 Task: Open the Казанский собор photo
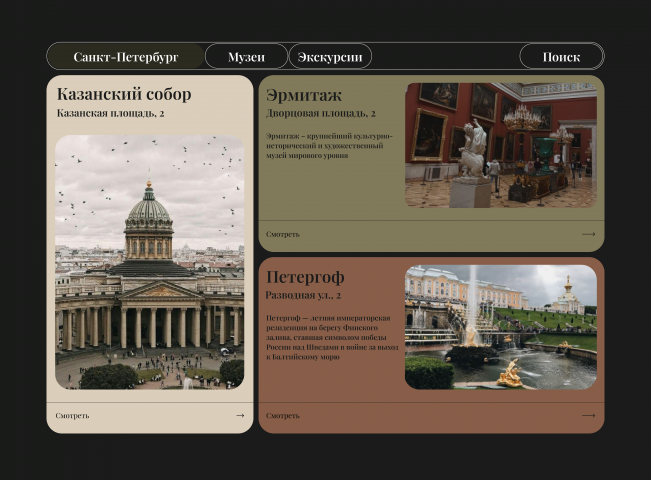click(x=149, y=262)
